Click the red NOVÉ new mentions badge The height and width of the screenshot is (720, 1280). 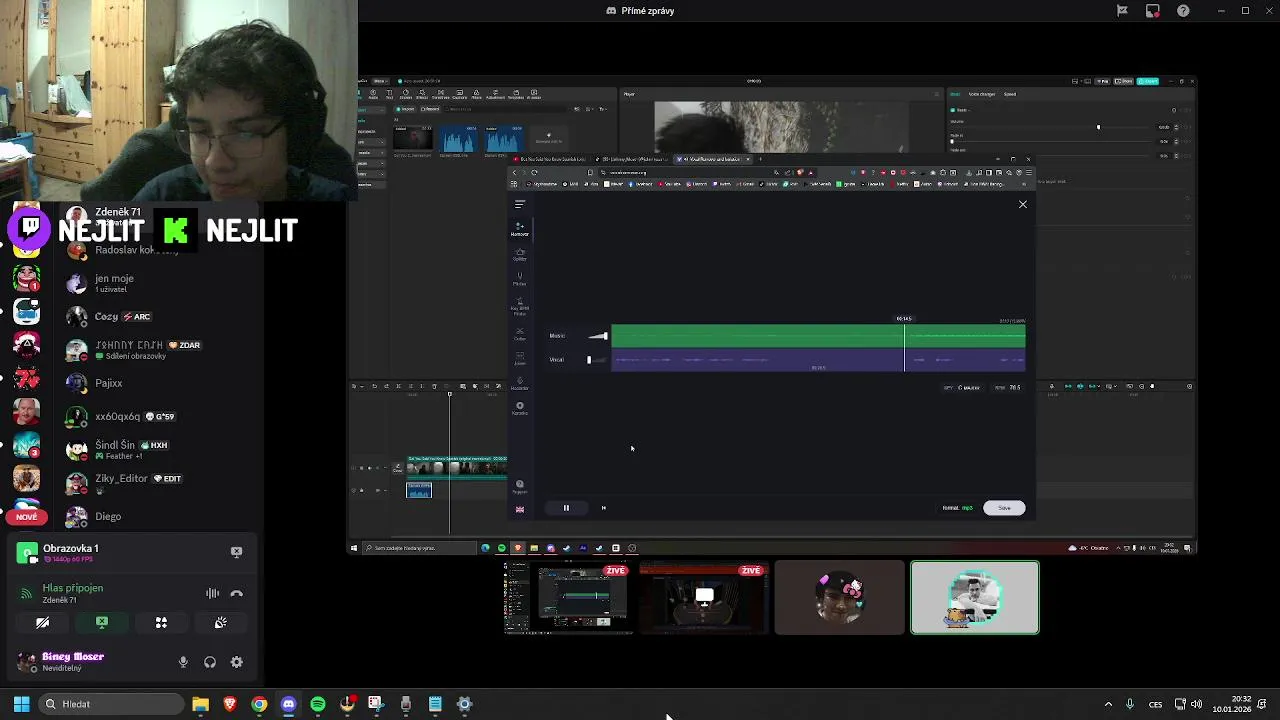point(26,517)
